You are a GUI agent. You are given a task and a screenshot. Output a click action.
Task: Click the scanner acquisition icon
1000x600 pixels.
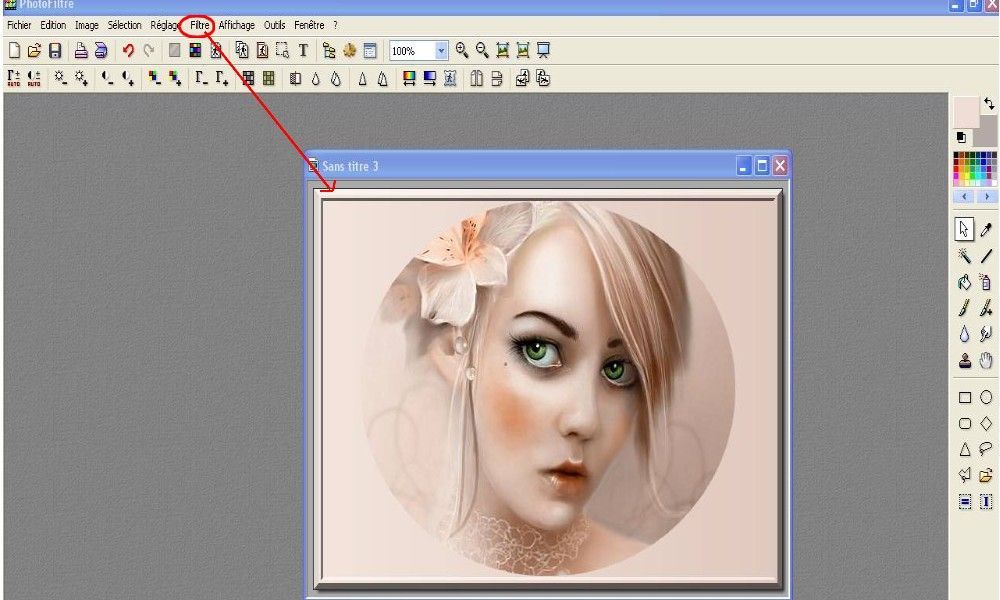[x=101, y=50]
